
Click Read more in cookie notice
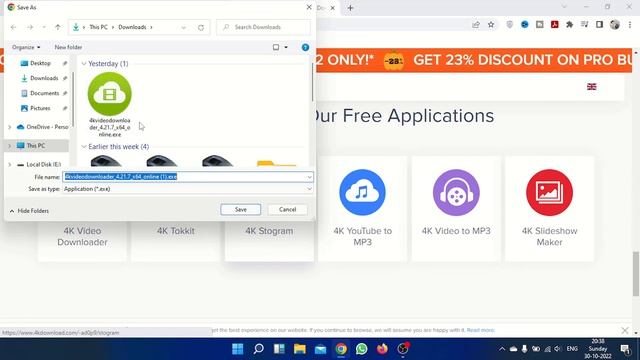480,330
